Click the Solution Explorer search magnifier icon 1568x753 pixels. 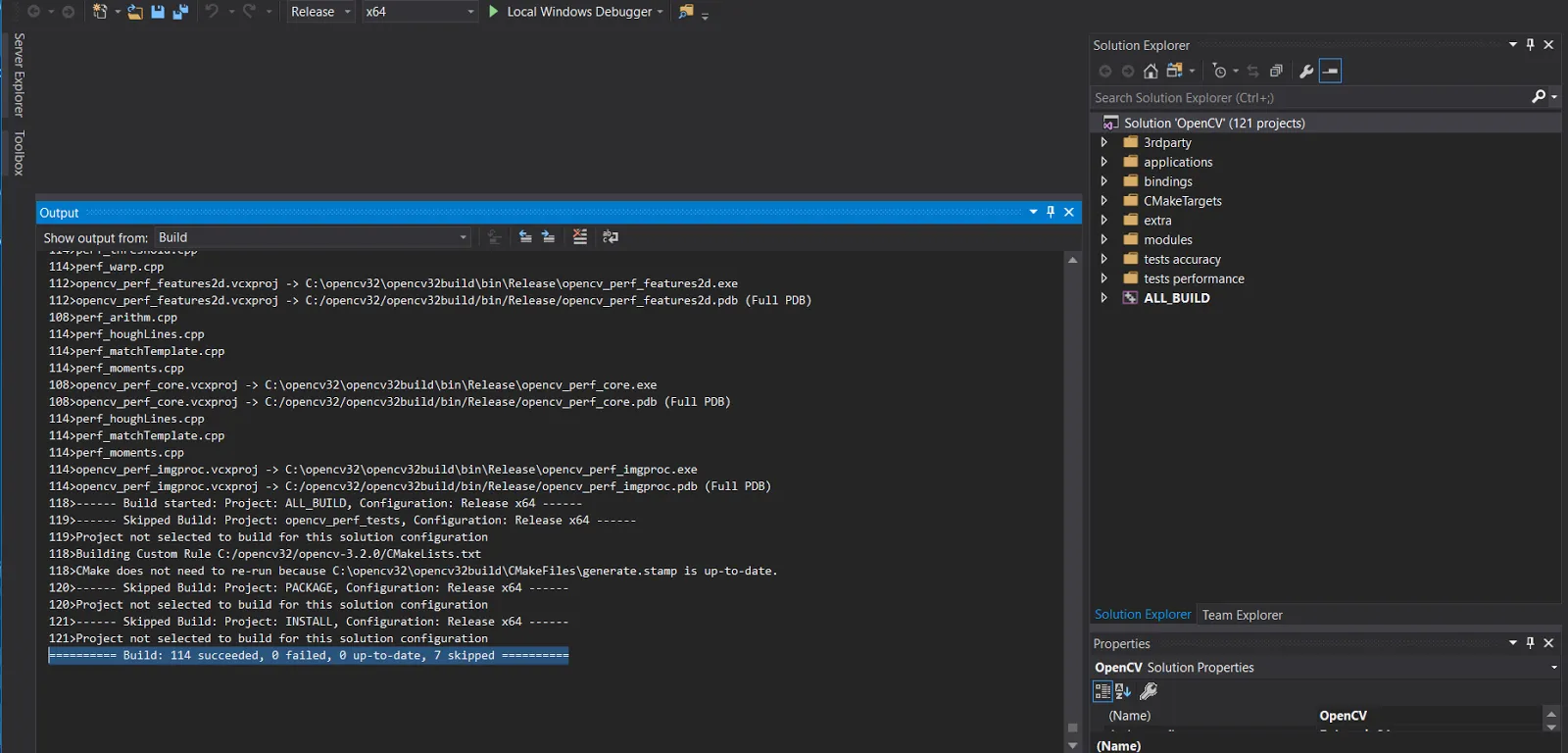(x=1539, y=96)
